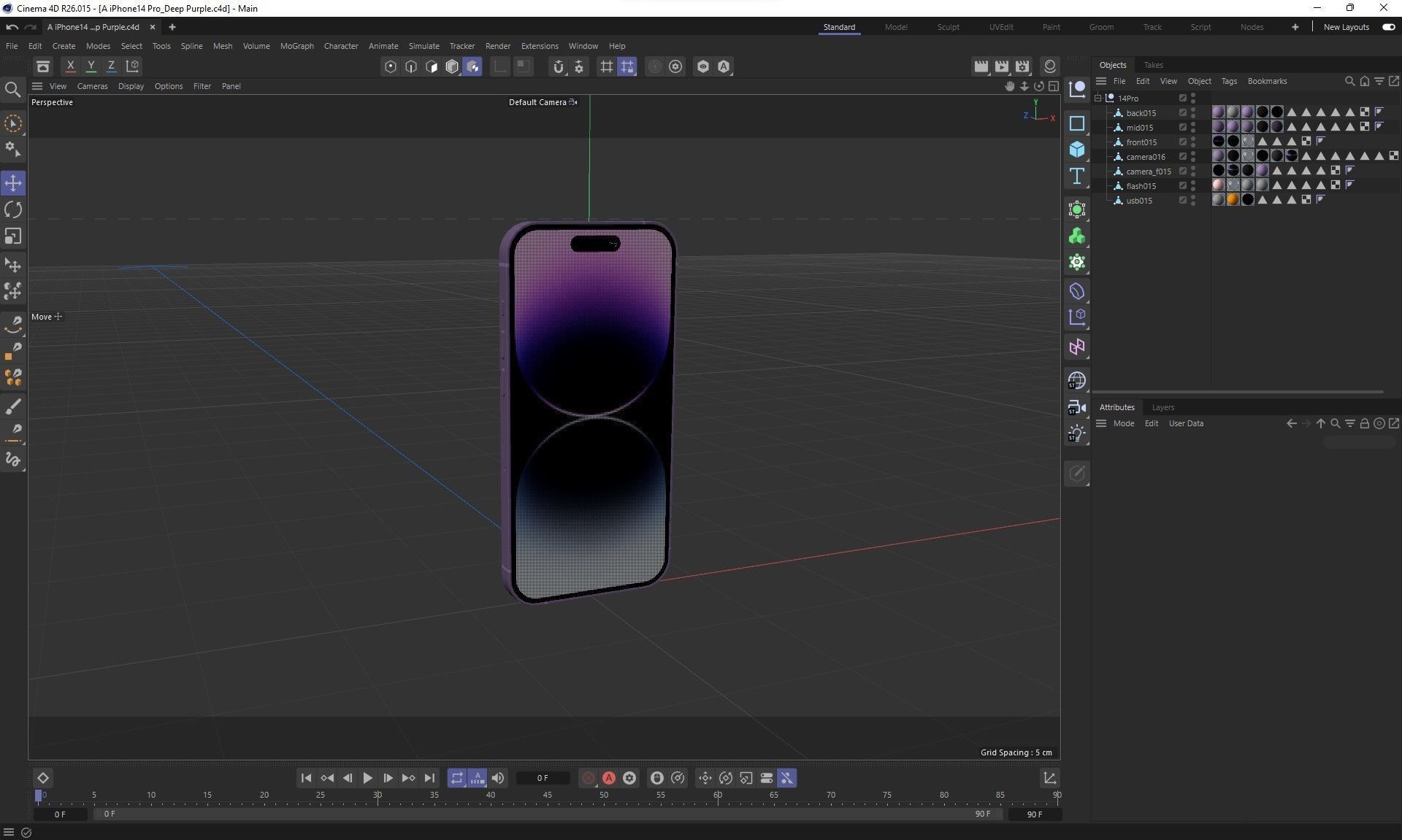Click orange material tag on usb015
1402x840 pixels.
[x=1233, y=200]
